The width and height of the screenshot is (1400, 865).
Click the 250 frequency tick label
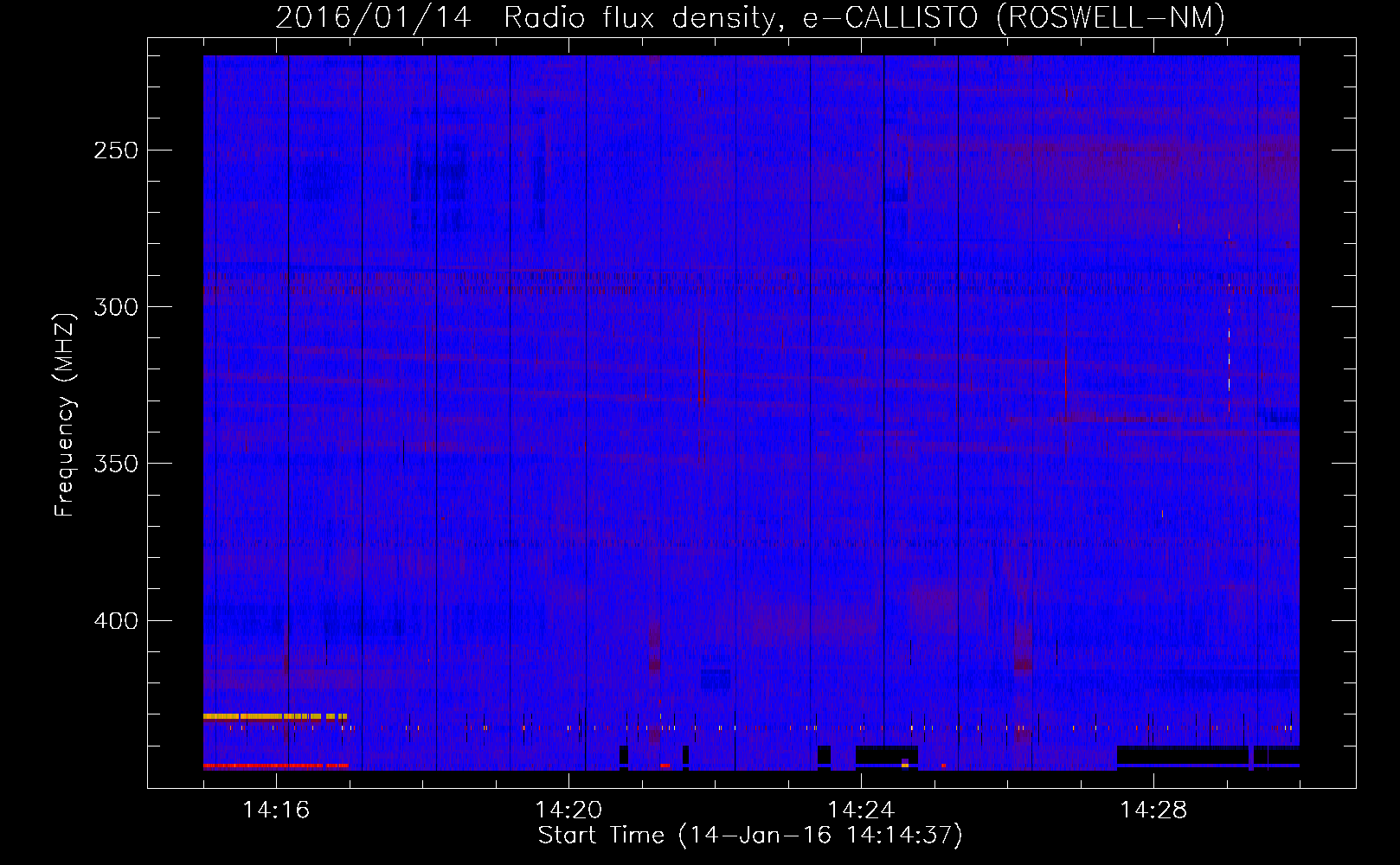click(x=116, y=151)
